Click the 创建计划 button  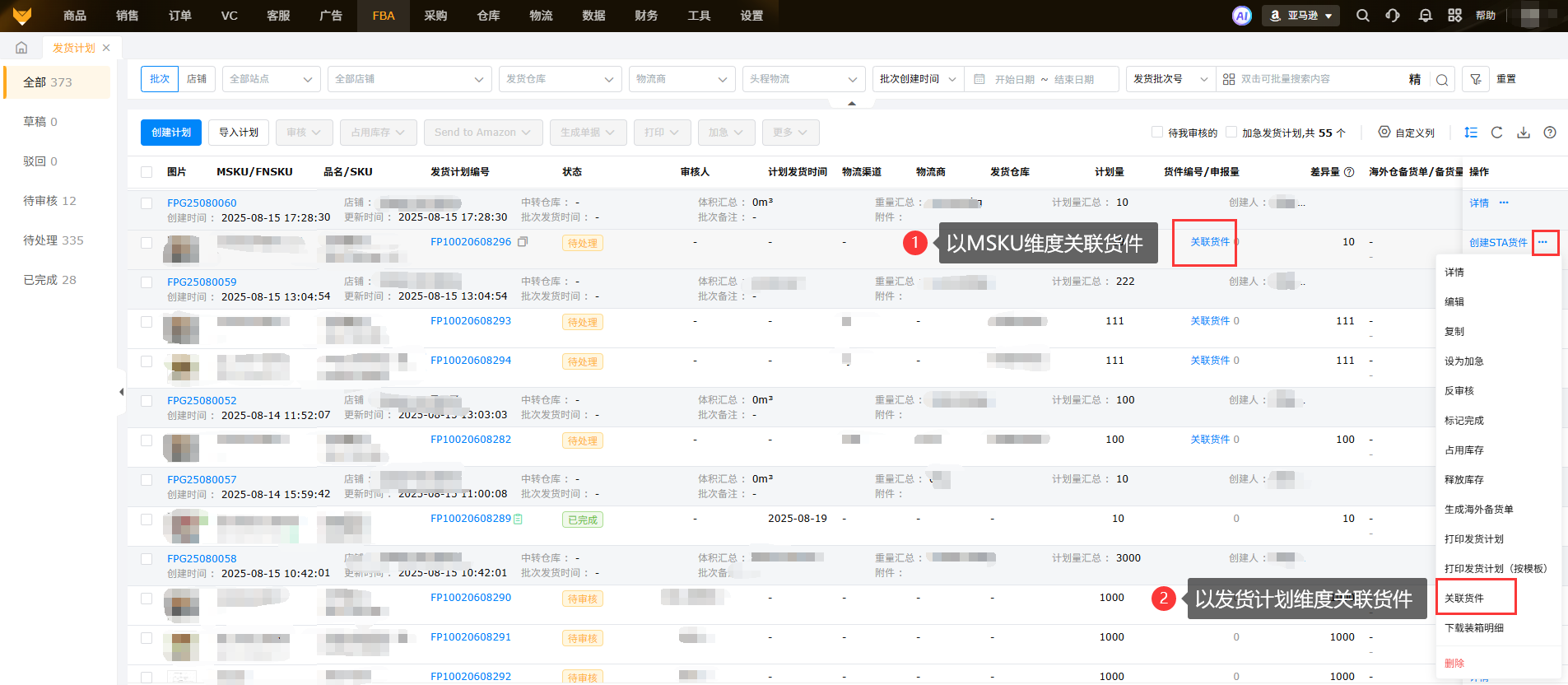[x=171, y=133]
